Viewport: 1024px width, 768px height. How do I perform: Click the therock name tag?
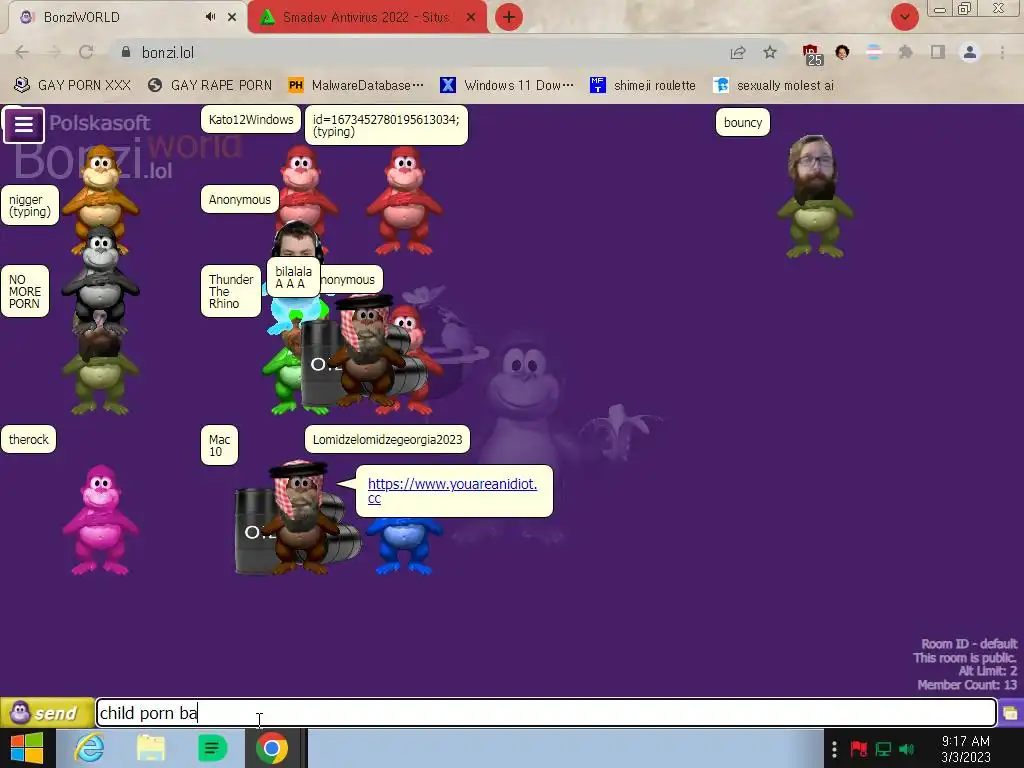point(29,440)
